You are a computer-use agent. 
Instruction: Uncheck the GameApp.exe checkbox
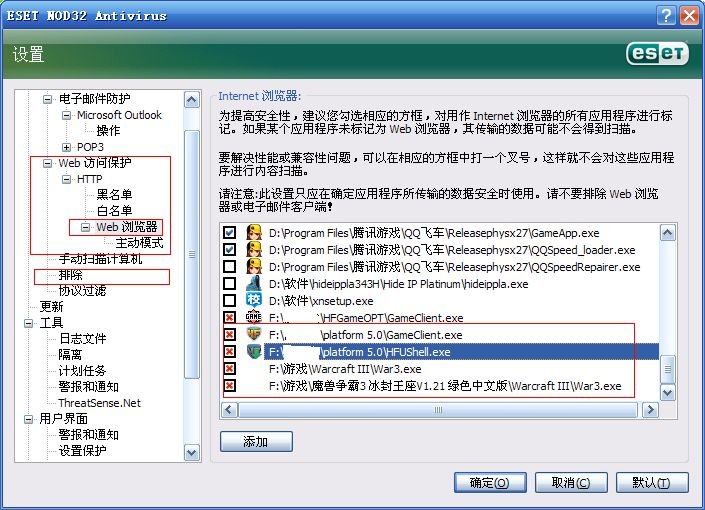[229, 233]
